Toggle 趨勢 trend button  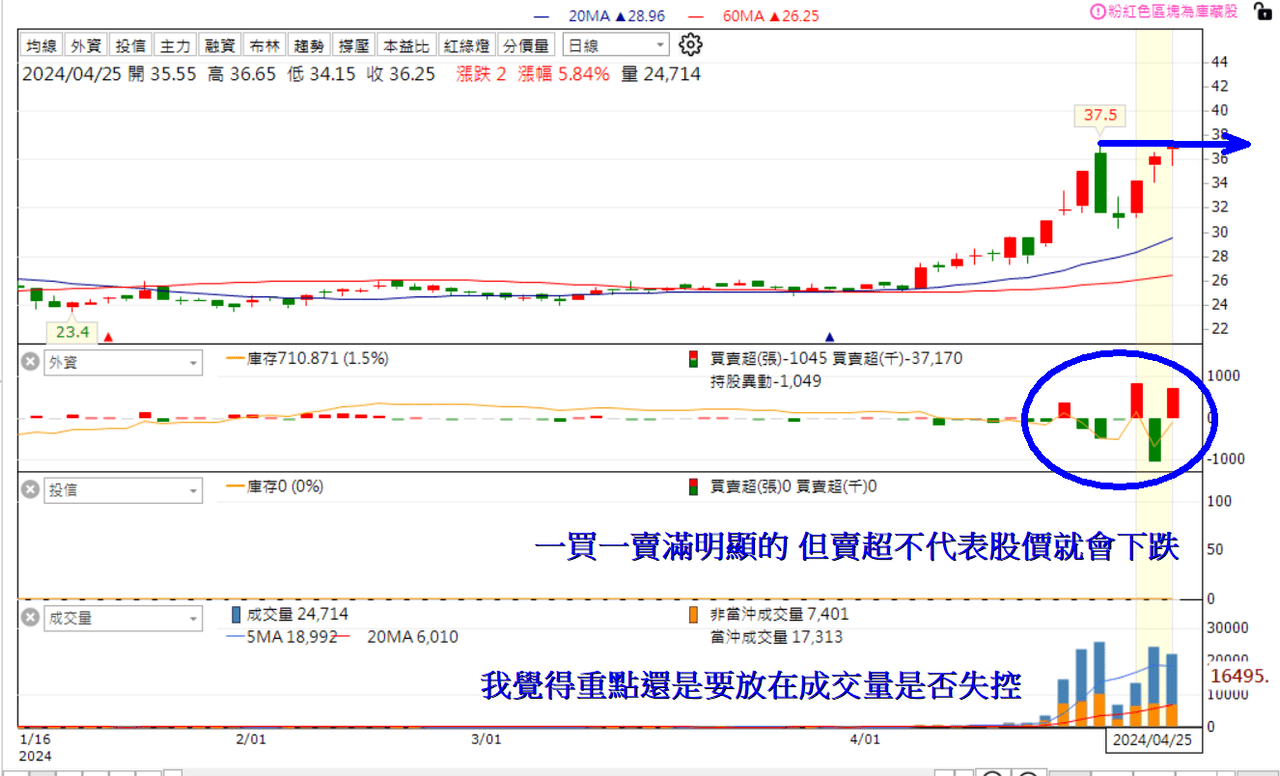click(311, 45)
